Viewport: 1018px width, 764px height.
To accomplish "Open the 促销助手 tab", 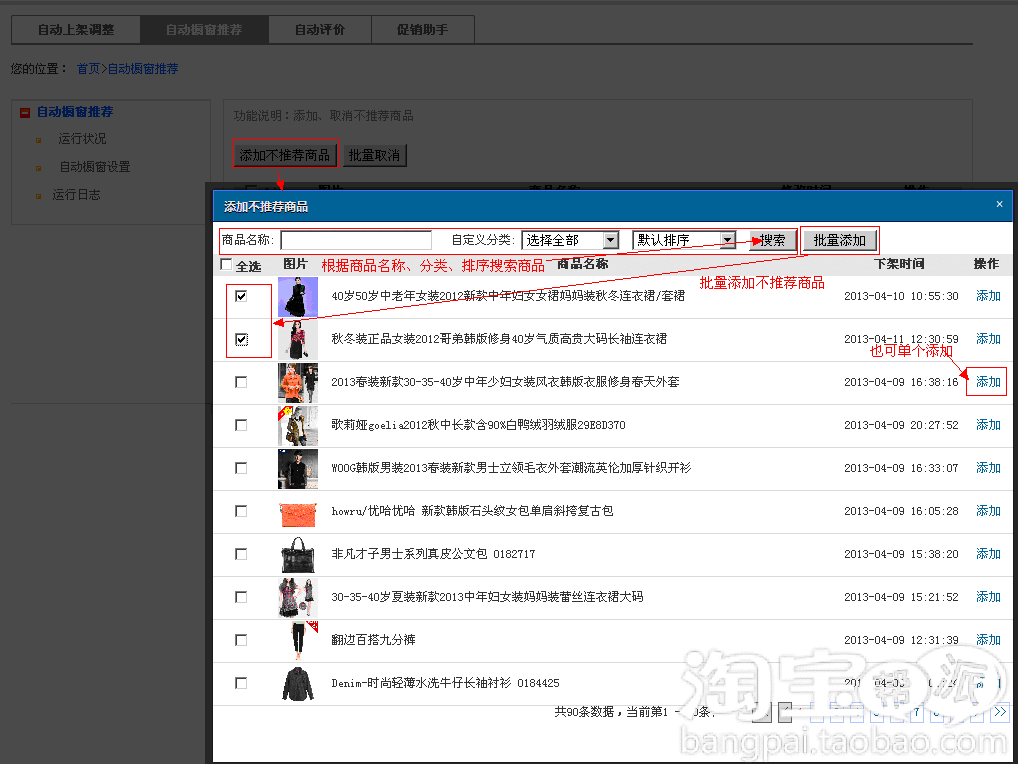I will [x=423, y=30].
